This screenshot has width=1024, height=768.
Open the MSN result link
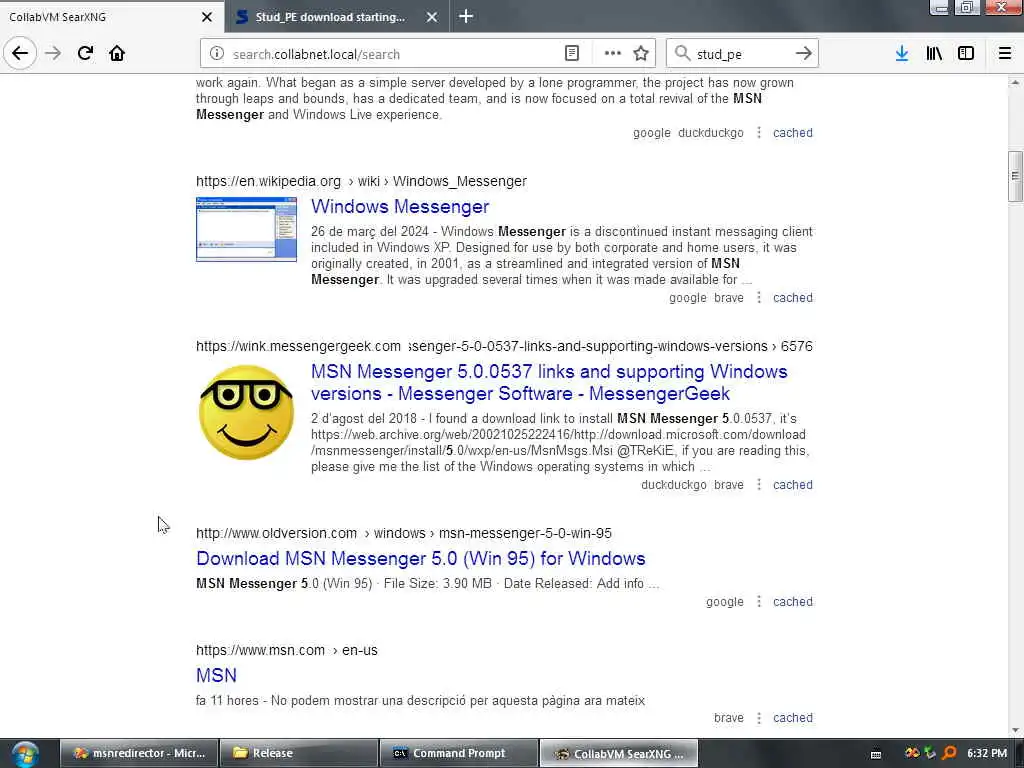(216, 675)
